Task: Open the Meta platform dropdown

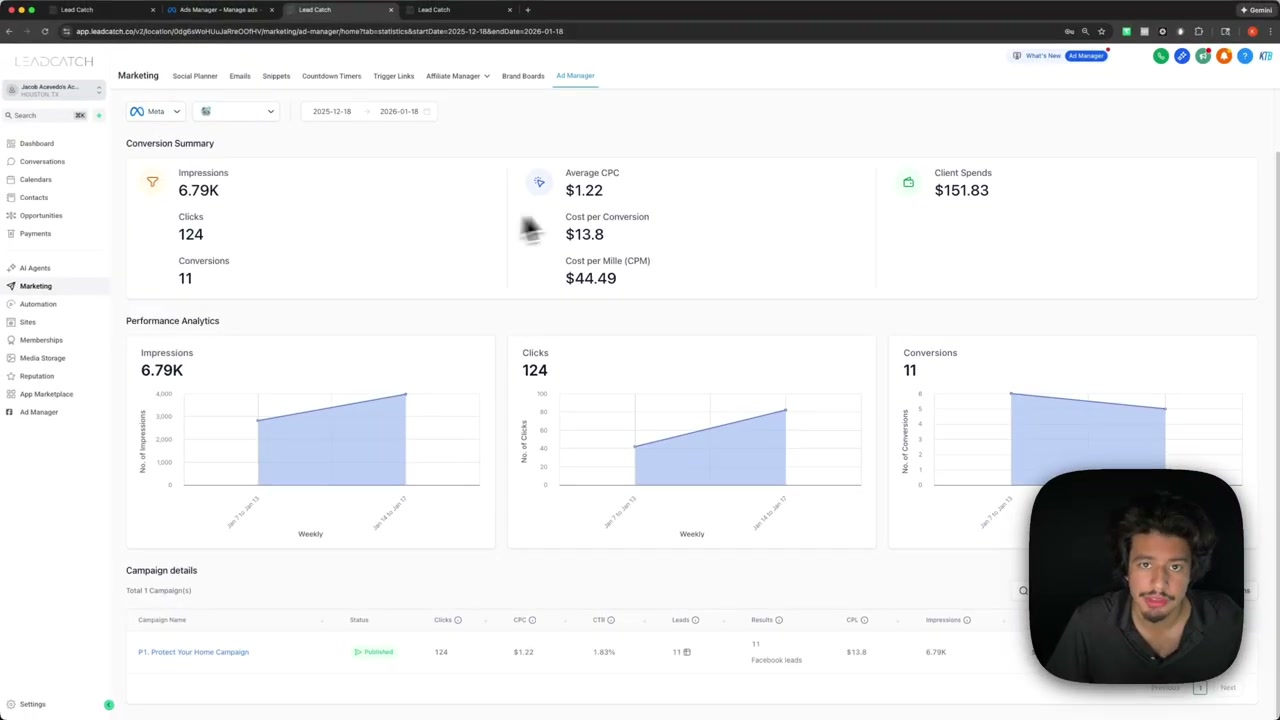Action: [x=155, y=111]
